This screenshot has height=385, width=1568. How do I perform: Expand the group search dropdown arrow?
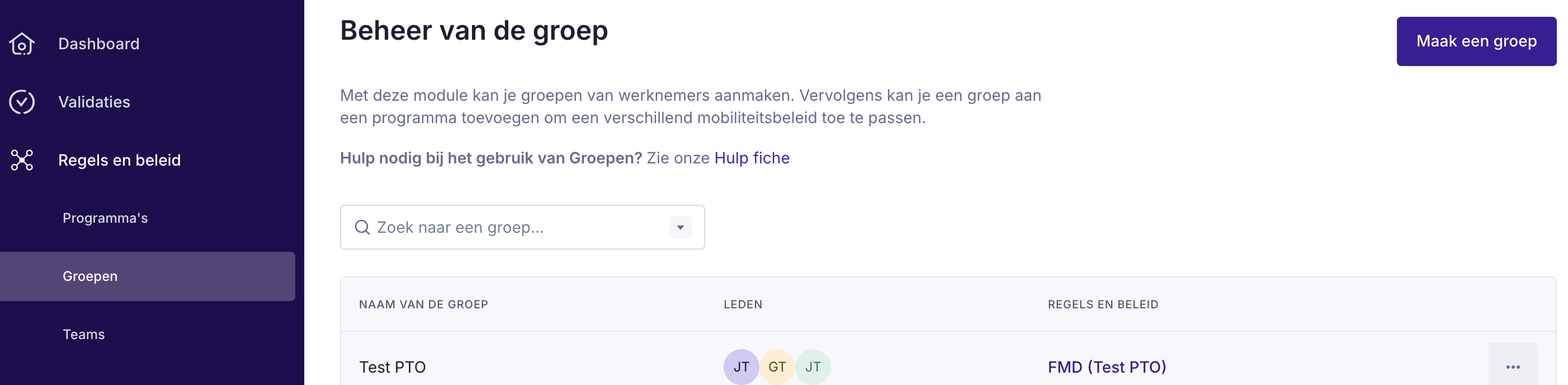[x=680, y=227]
